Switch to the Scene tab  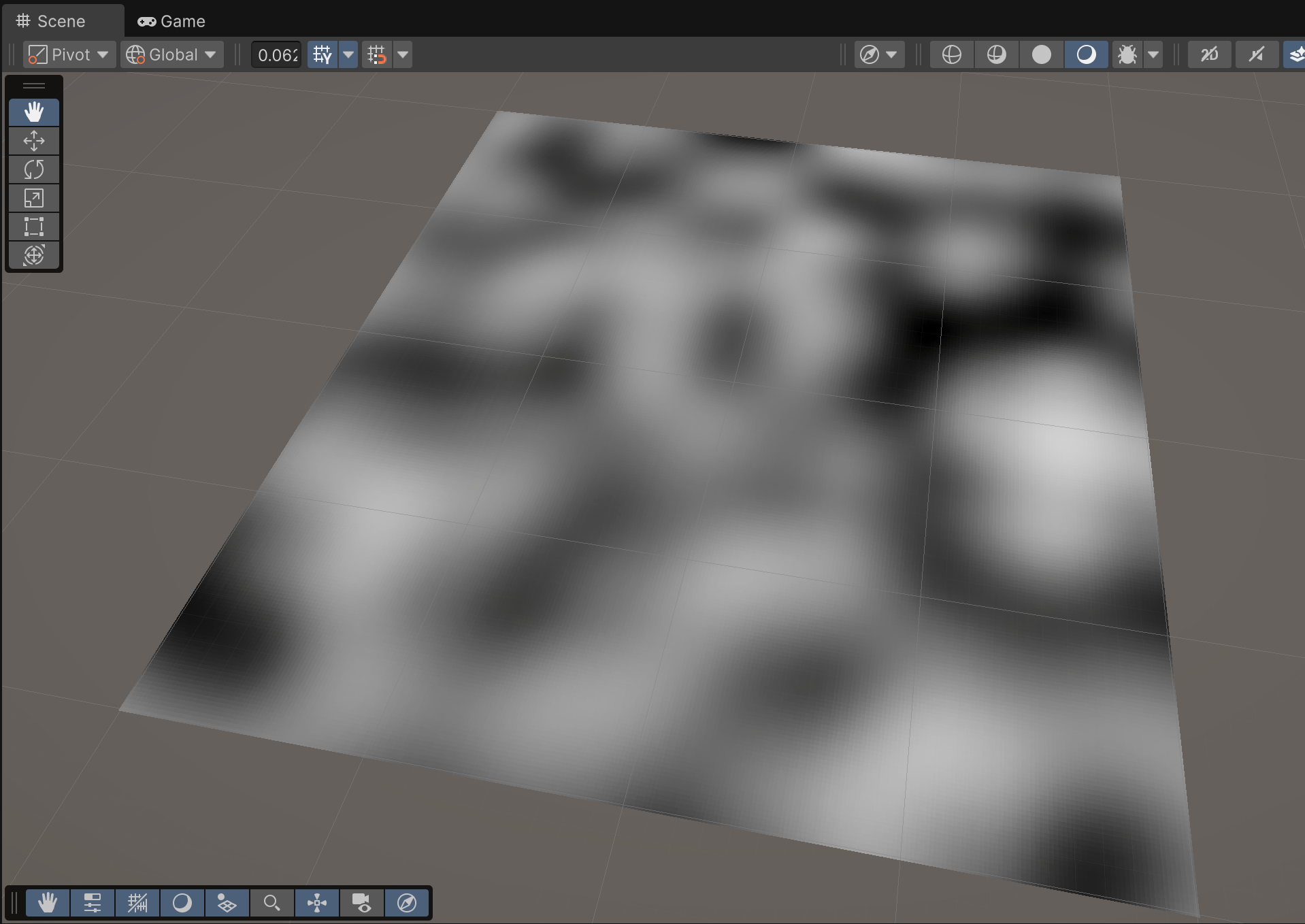pyautogui.click(x=52, y=21)
